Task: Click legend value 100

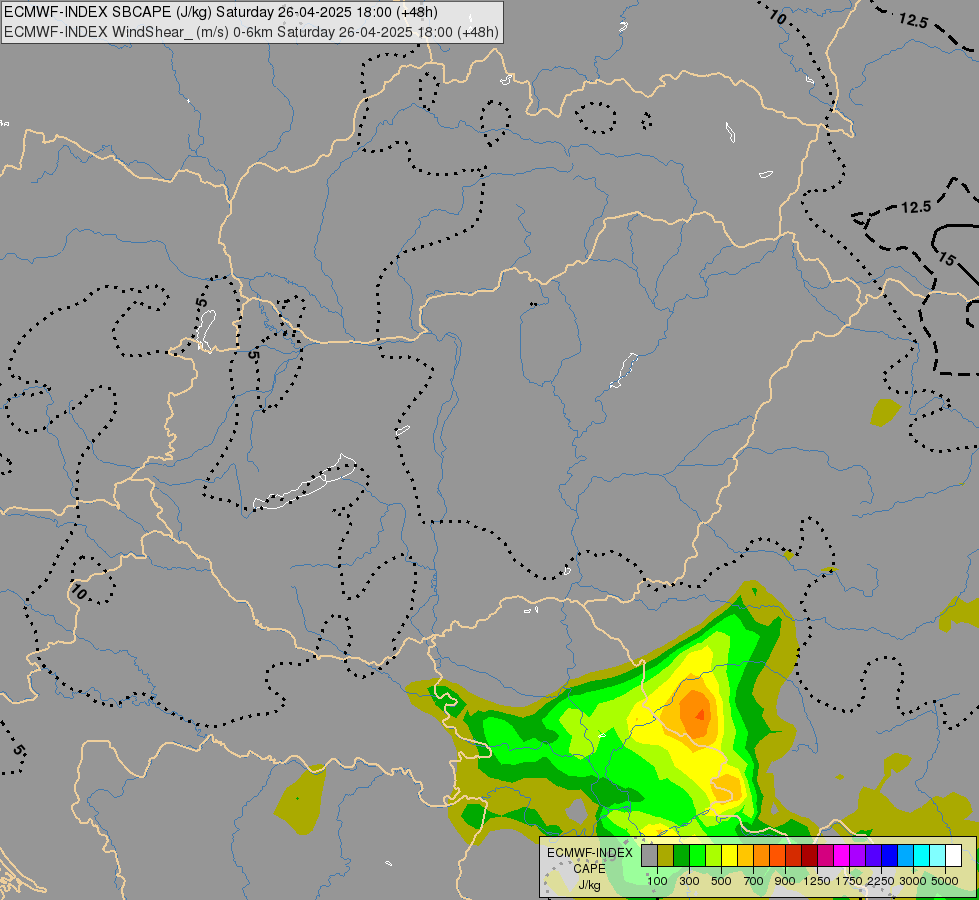Action: (657, 881)
